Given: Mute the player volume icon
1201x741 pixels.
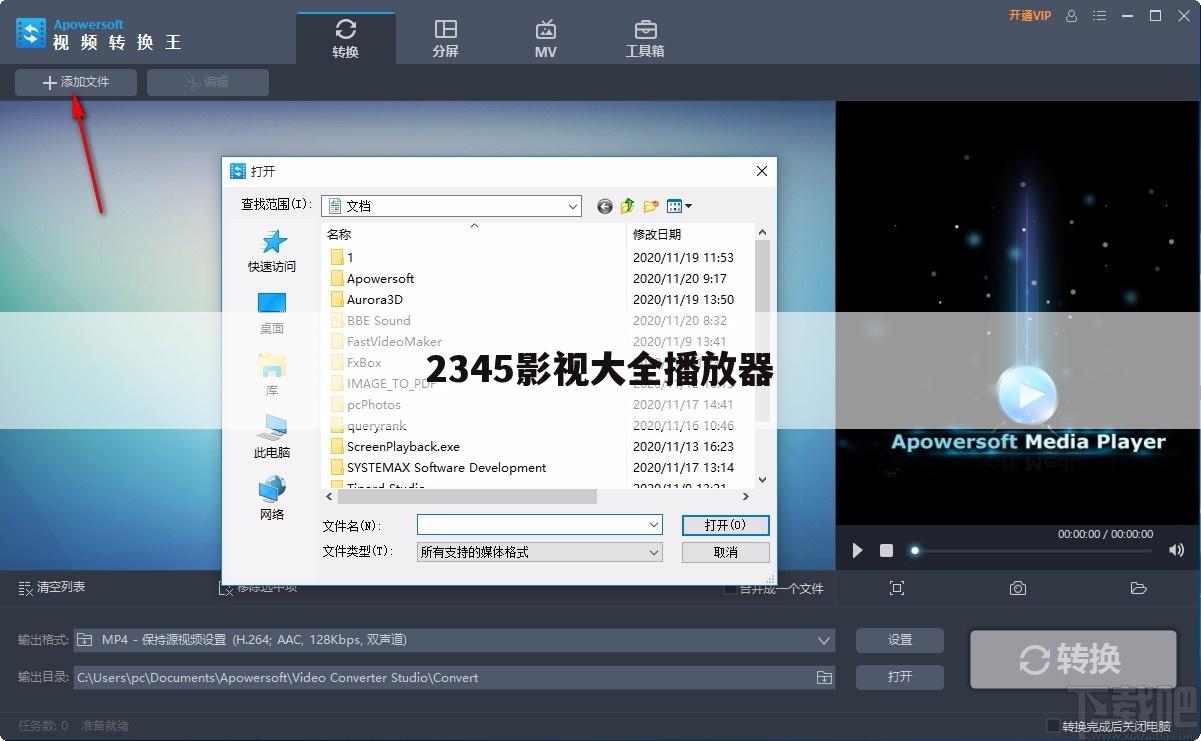Looking at the screenshot, I should [x=1177, y=550].
